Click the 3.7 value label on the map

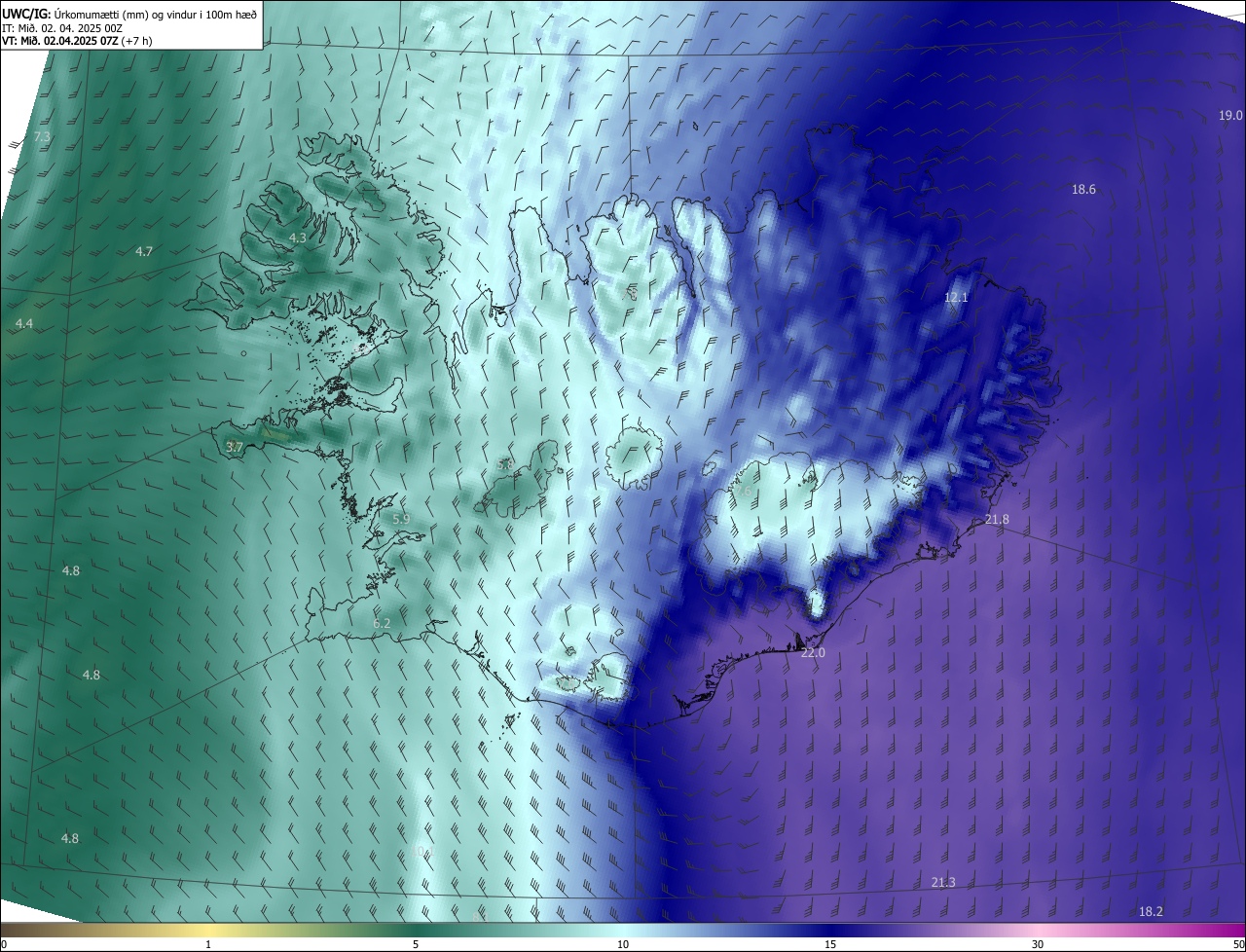click(x=234, y=447)
